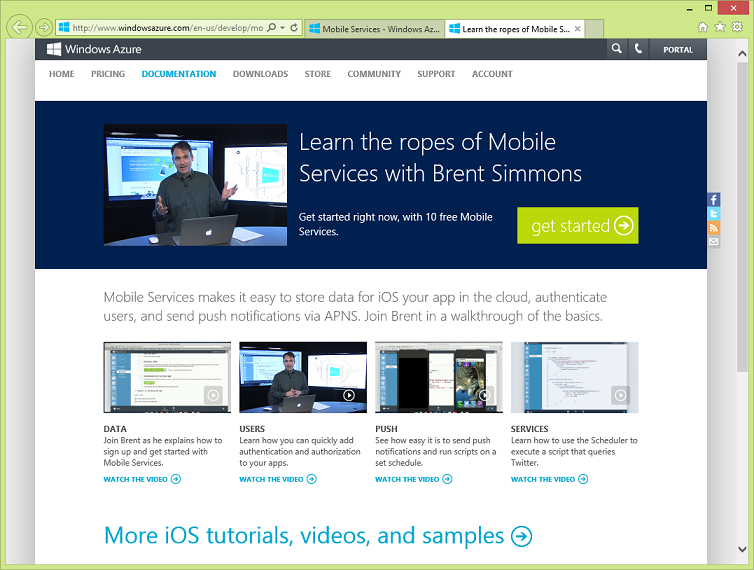Image resolution: width=754 pixels, height=570 pixels.
Task: Click the site search magnifier icon
Action: 616,49
